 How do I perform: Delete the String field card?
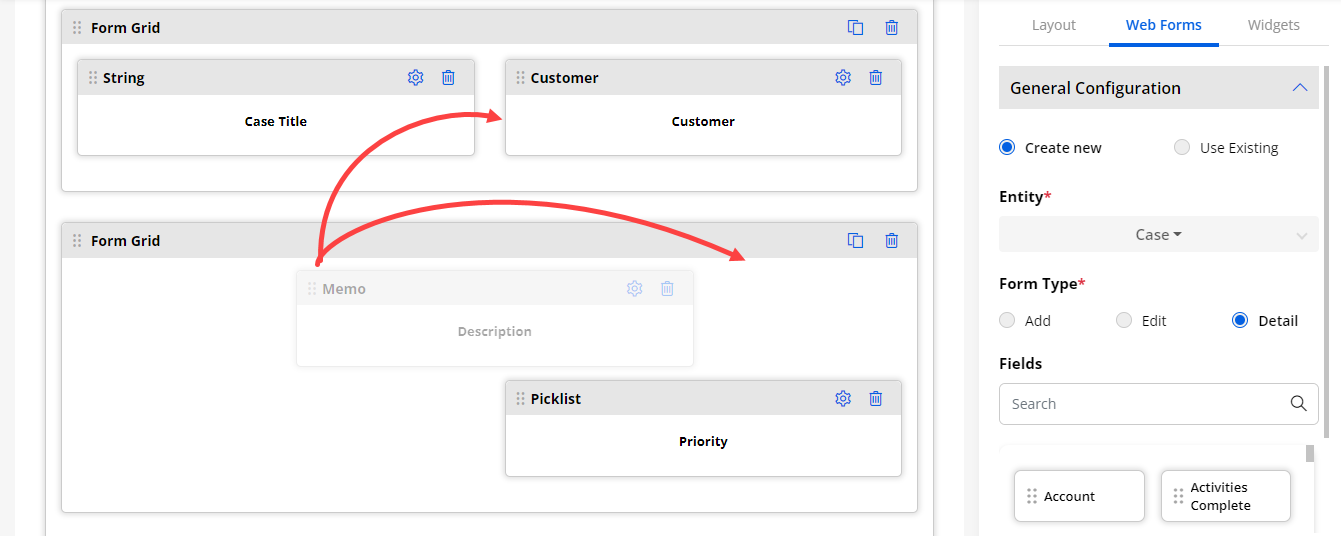(448, 78)
